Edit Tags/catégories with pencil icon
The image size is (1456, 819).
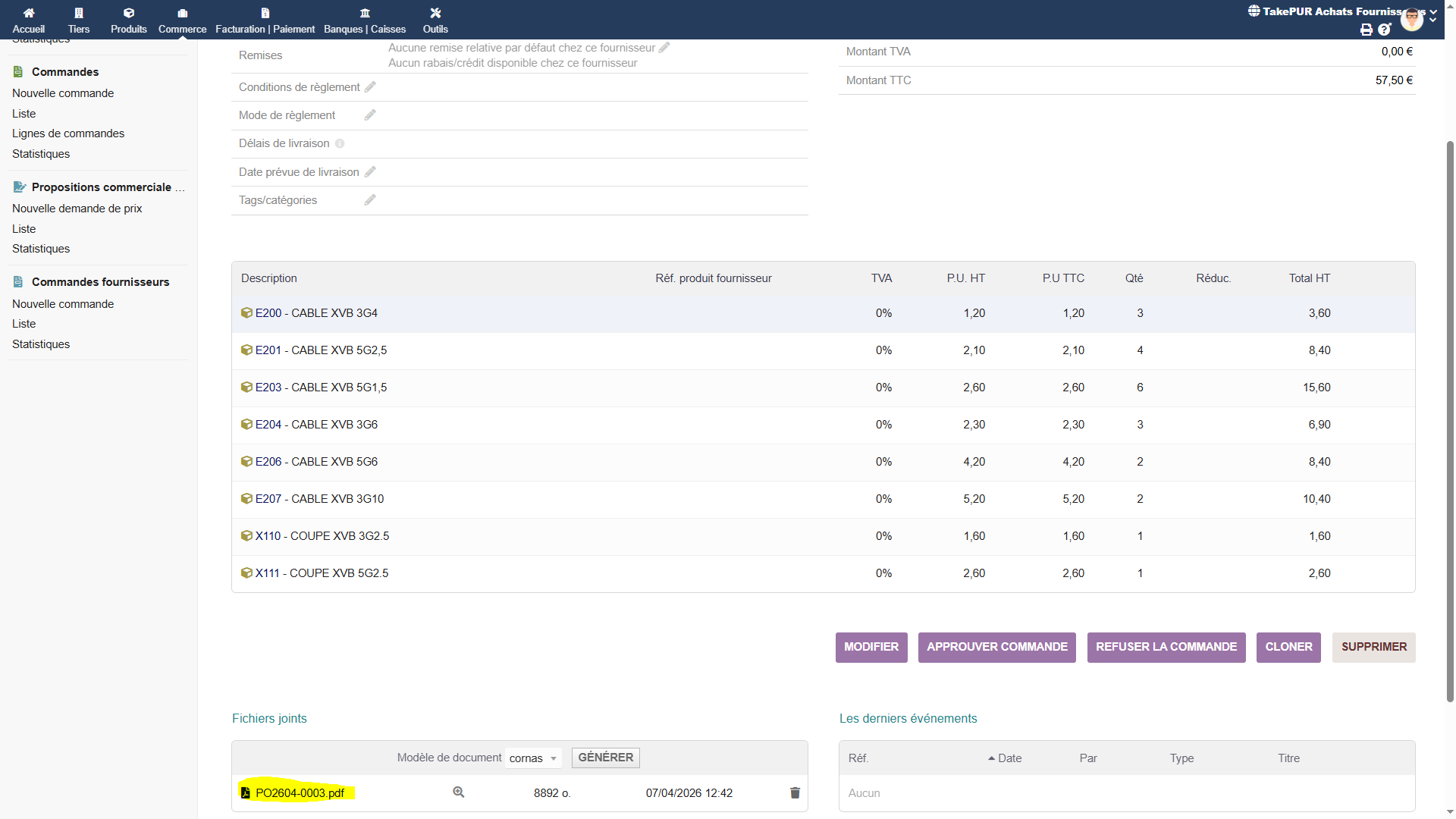pyautogui.click(x=370, y=200)
